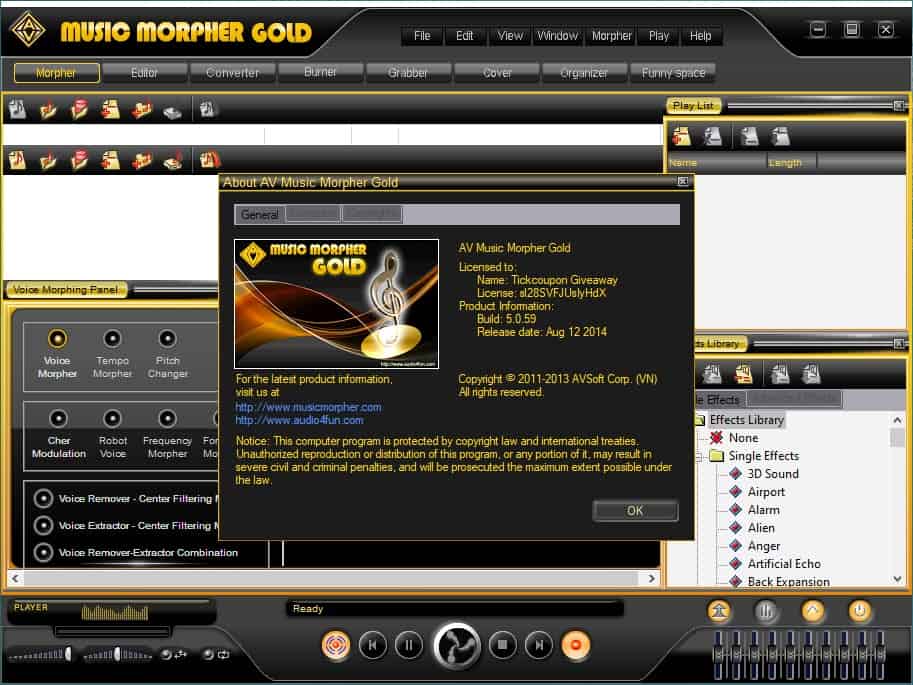Select the Cher Modulation radio option

(x=58, y=418)
